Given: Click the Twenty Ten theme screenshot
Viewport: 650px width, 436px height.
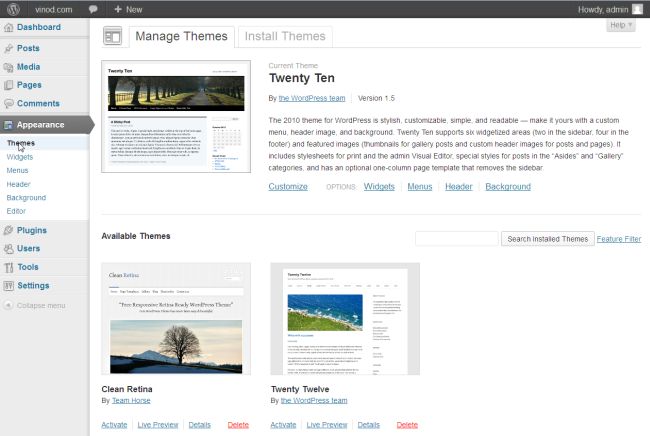Looking at the screenshot, I should pyautogui.click(x=176, y=116).
